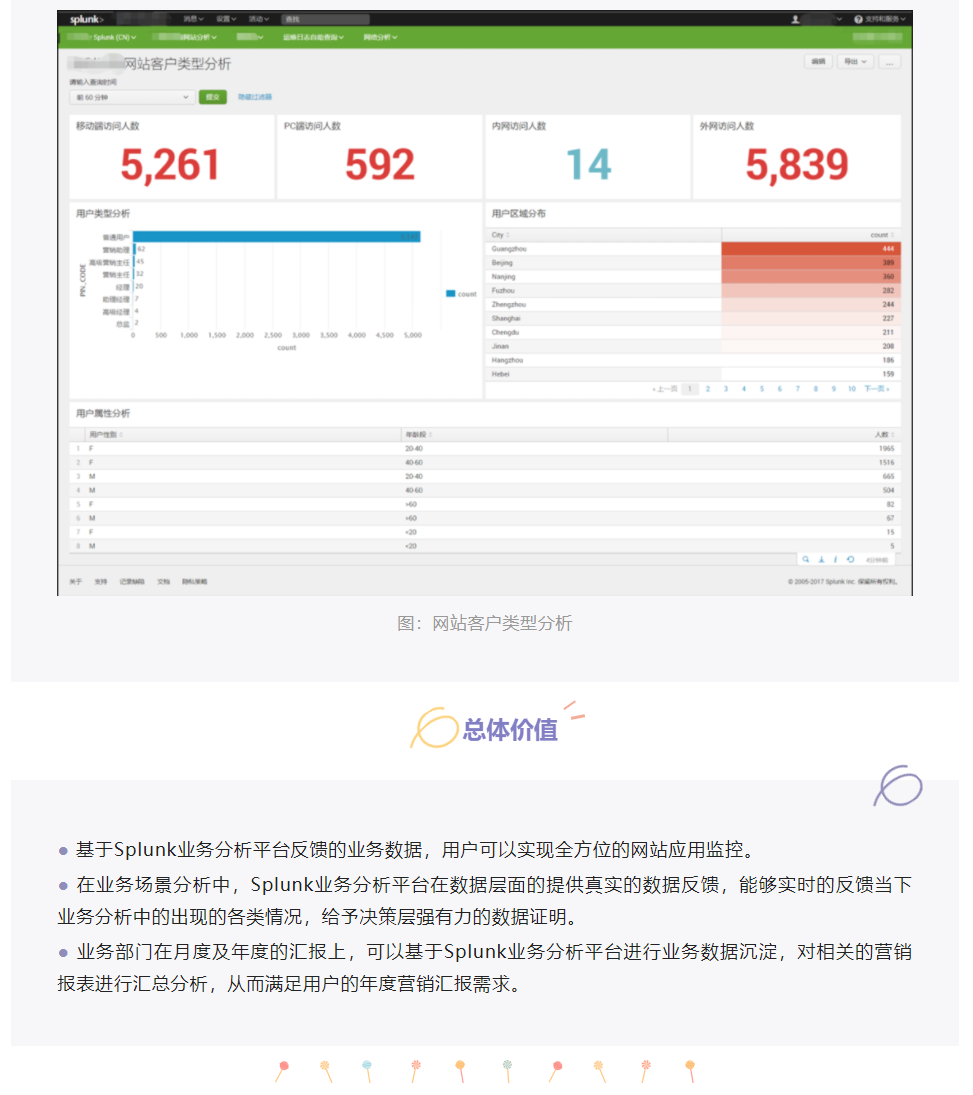Open the 活动 dropdown menu
The height and width of the screenshot is (1095, 973).
click(x=259, y=20)
